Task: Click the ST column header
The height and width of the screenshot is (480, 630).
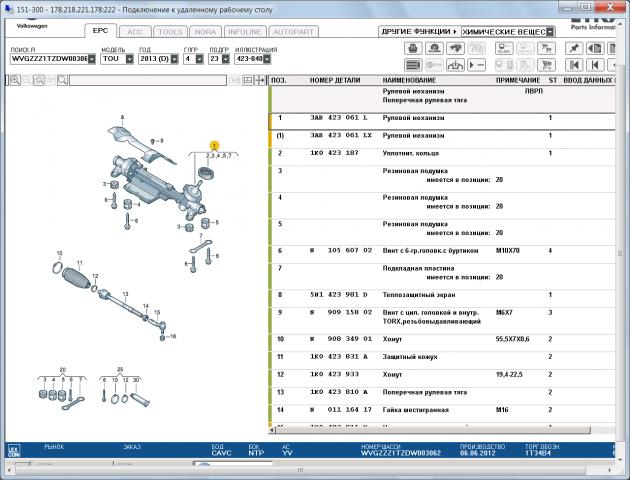Action: tap(553, 80)
